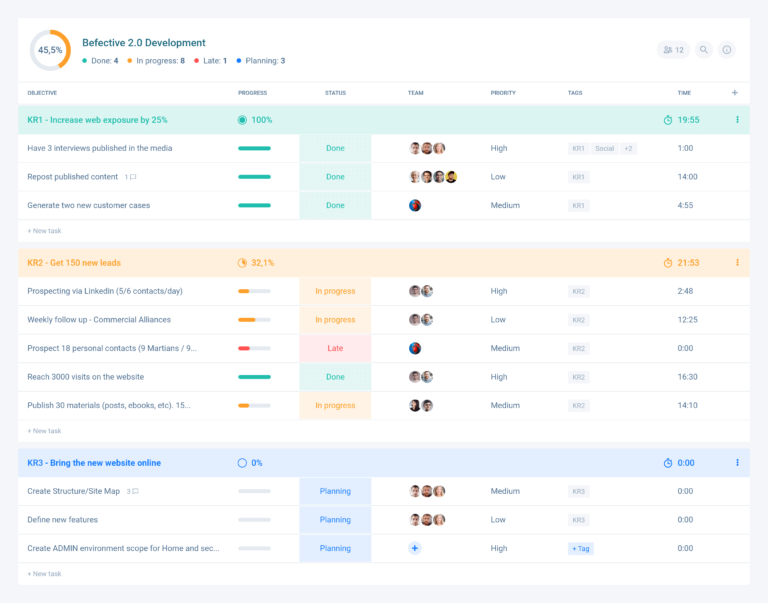
Task: Click the + Tag button
Action: 581,549
